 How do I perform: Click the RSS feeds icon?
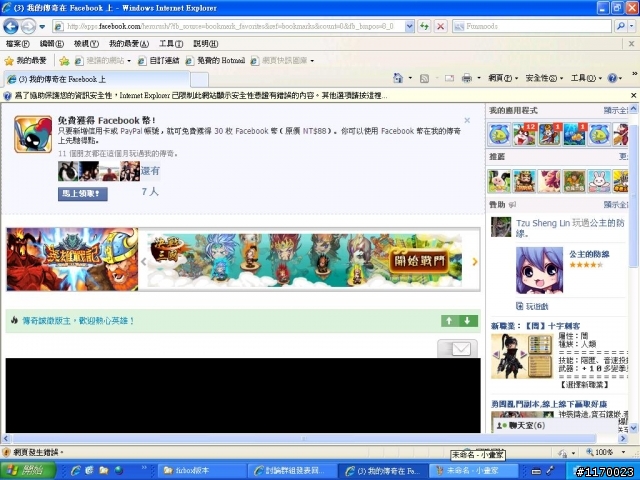[x=424, y=78]
